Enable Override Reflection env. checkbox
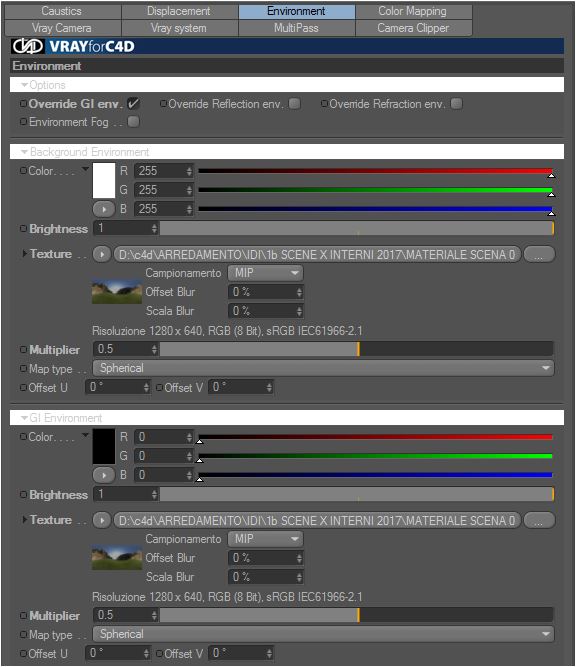This screenshot has height=667, width=576. [294, 103]
